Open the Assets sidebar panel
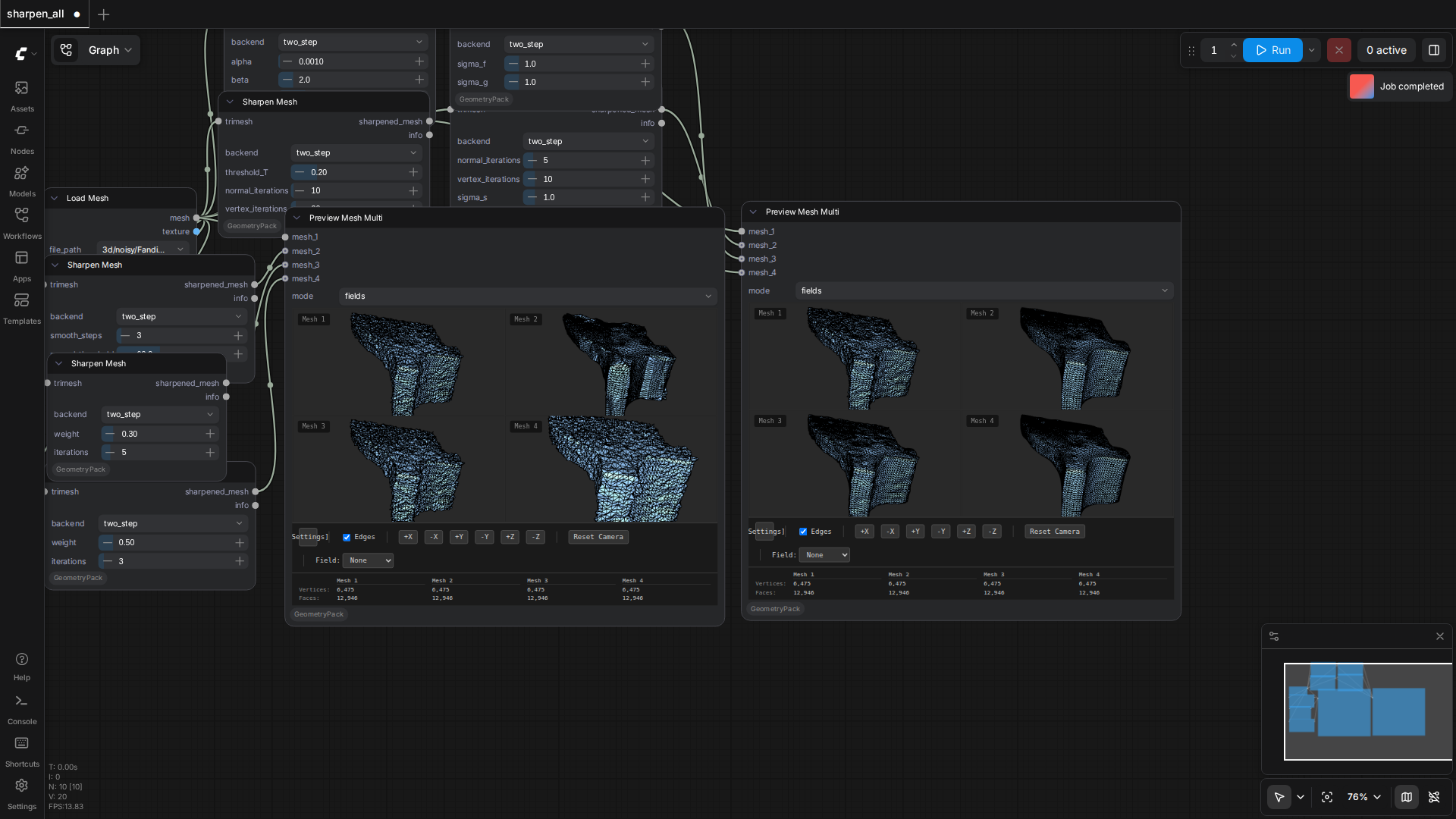This screenshot has width=1456, height=819. [22, 96]
